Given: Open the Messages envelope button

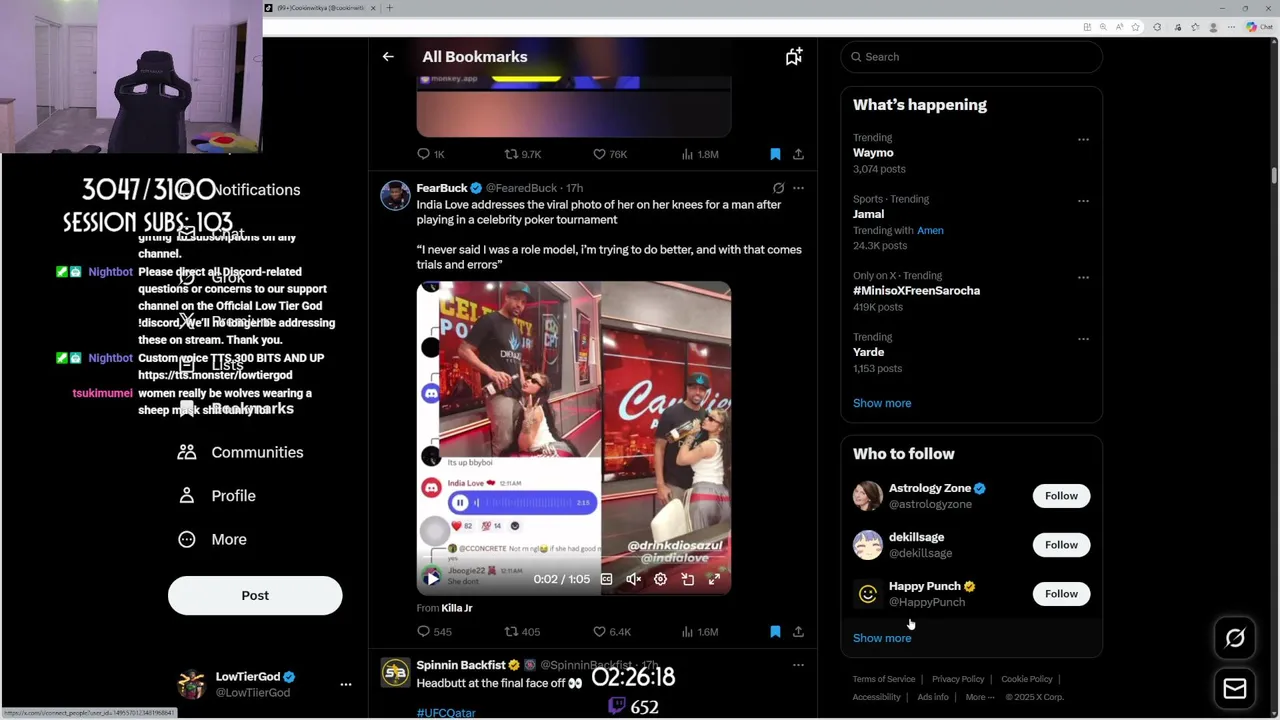Looking at the screenshot, I should coord(1235,689).
